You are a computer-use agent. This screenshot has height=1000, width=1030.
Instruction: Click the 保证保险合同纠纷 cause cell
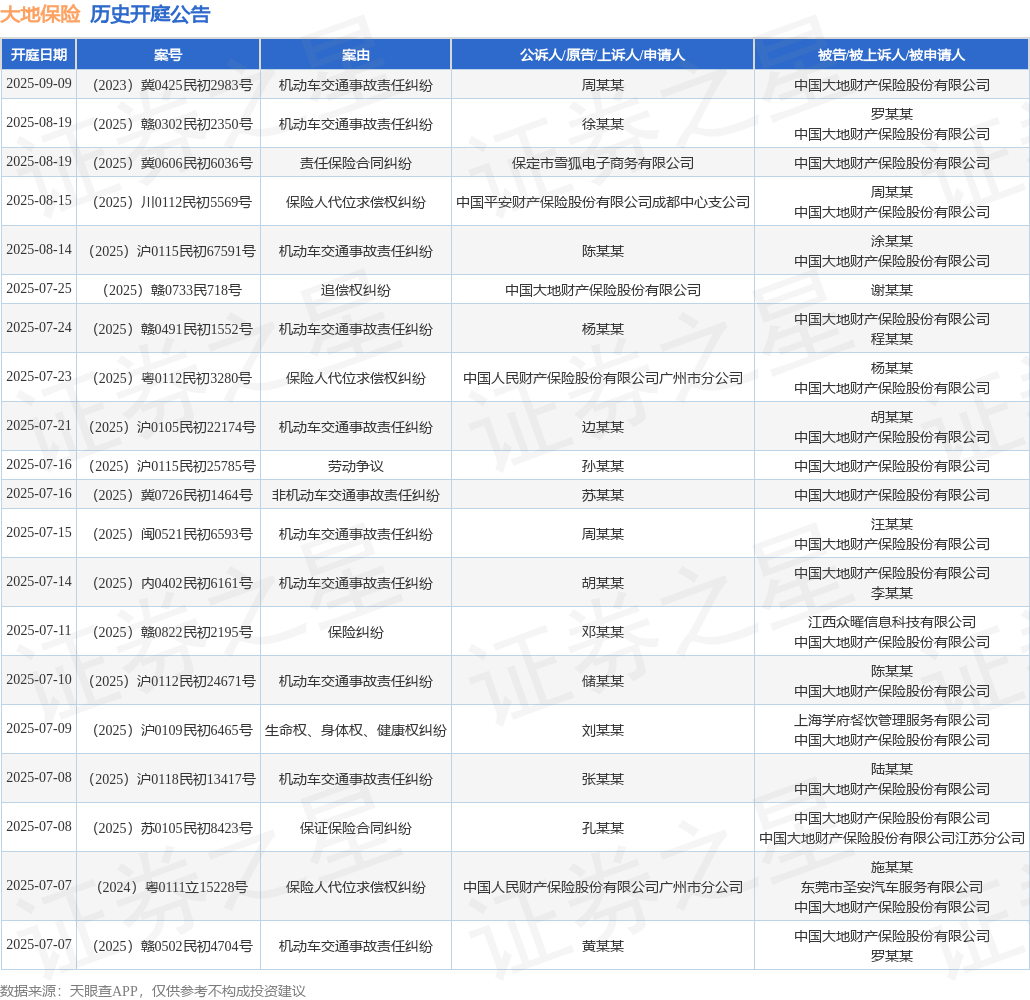pos(355,828)
